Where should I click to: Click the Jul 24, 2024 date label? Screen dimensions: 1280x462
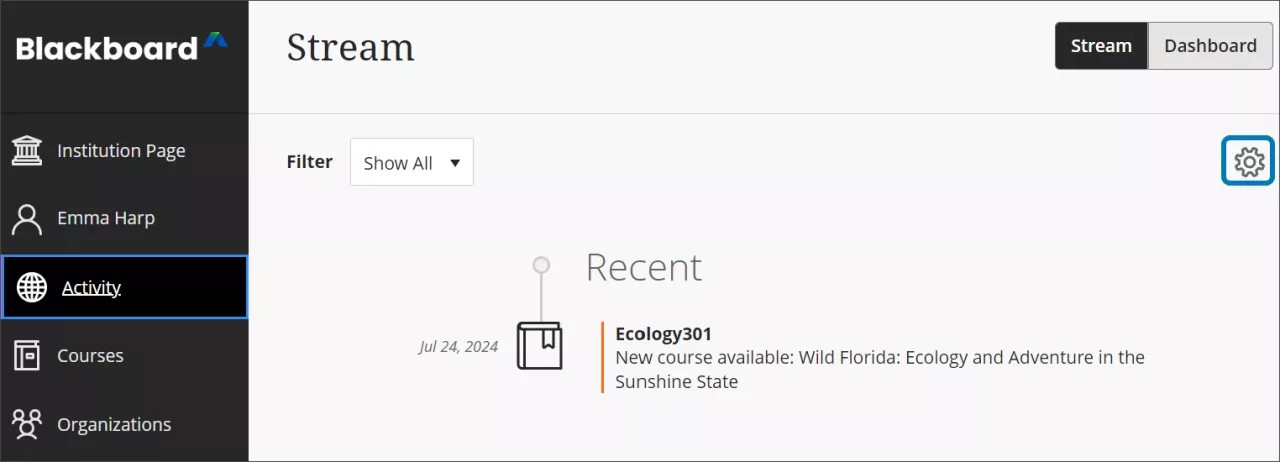458,347
